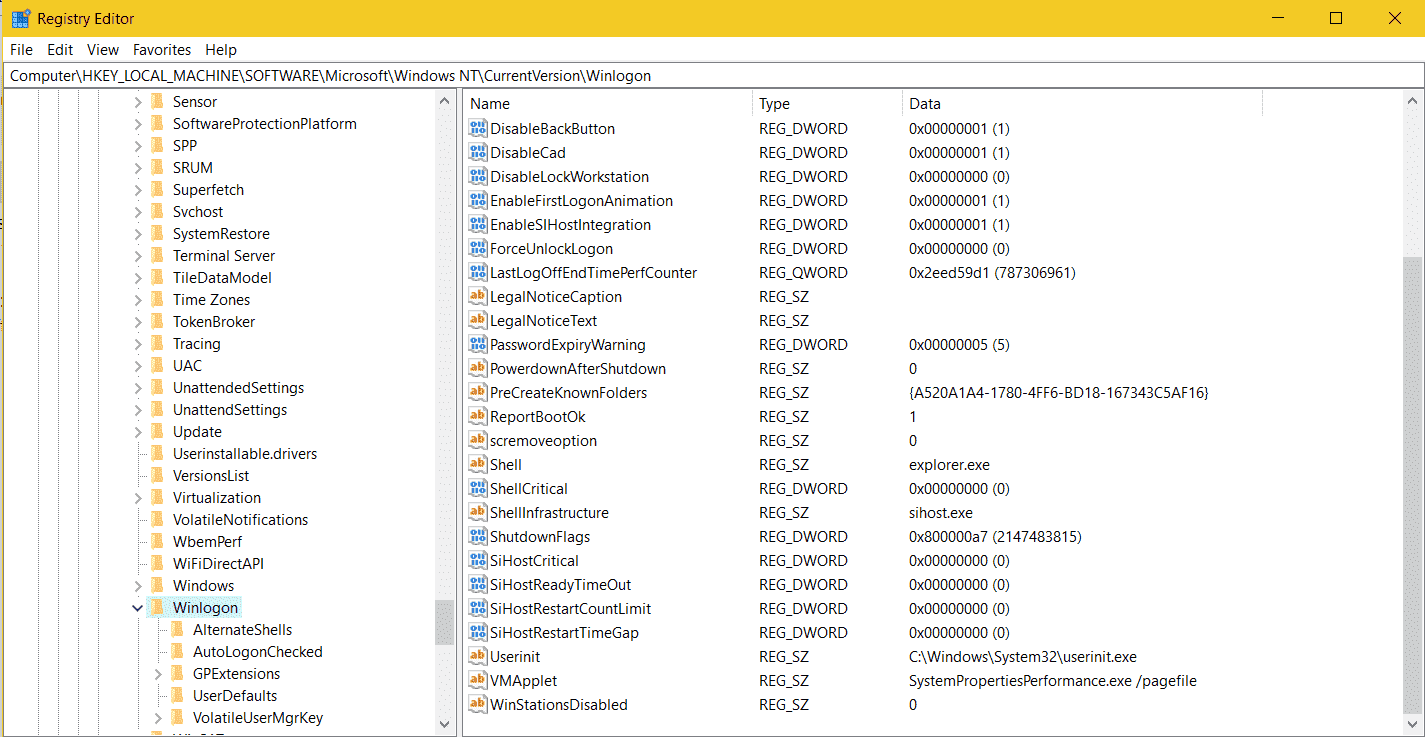The image size is (1425, 737).
Task: Select the AutoLogonChecked subkey
Action: pyautogui.click(x=257, y=652)
